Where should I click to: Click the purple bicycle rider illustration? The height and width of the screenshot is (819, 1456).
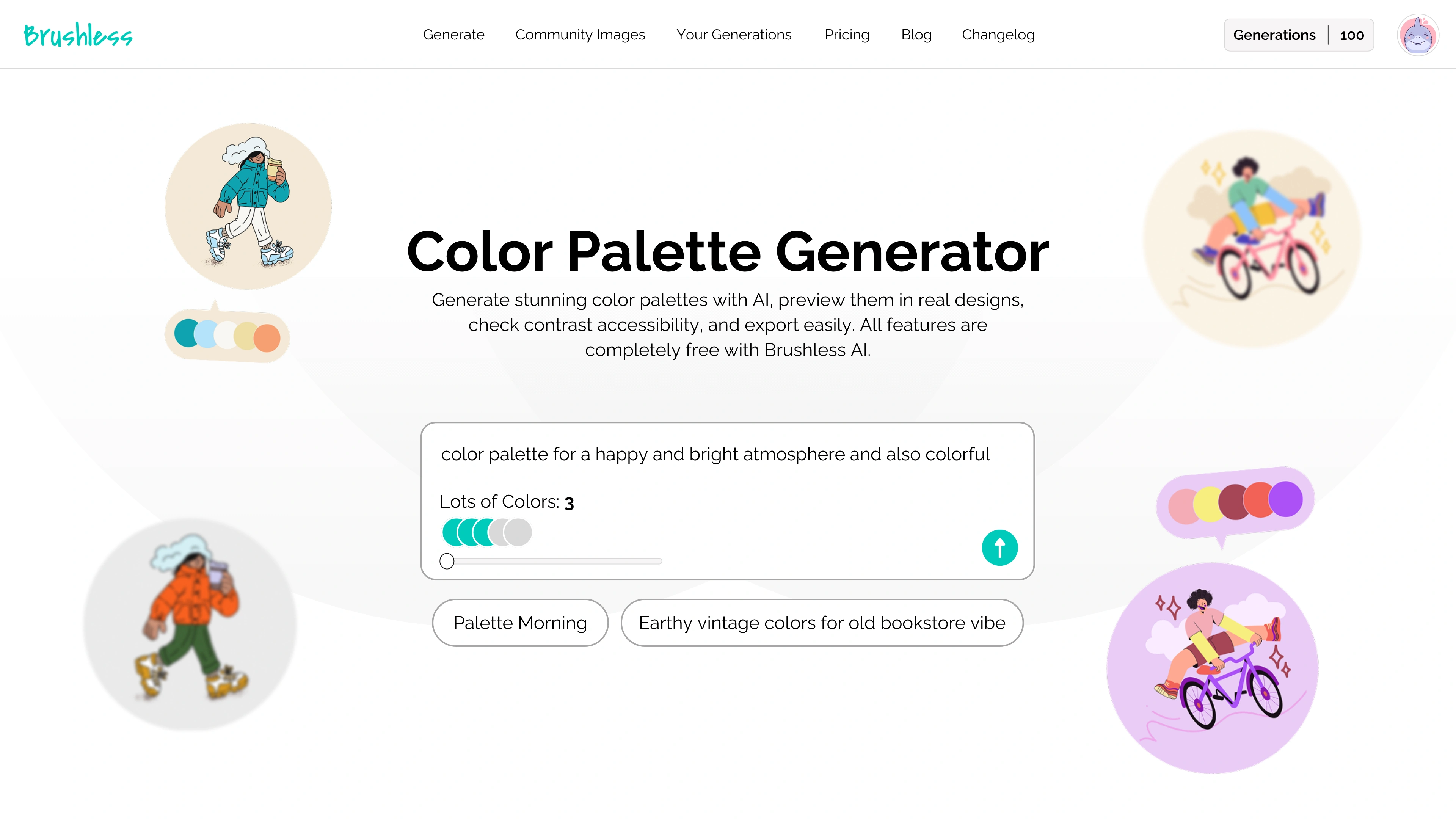coord(1213,668)
